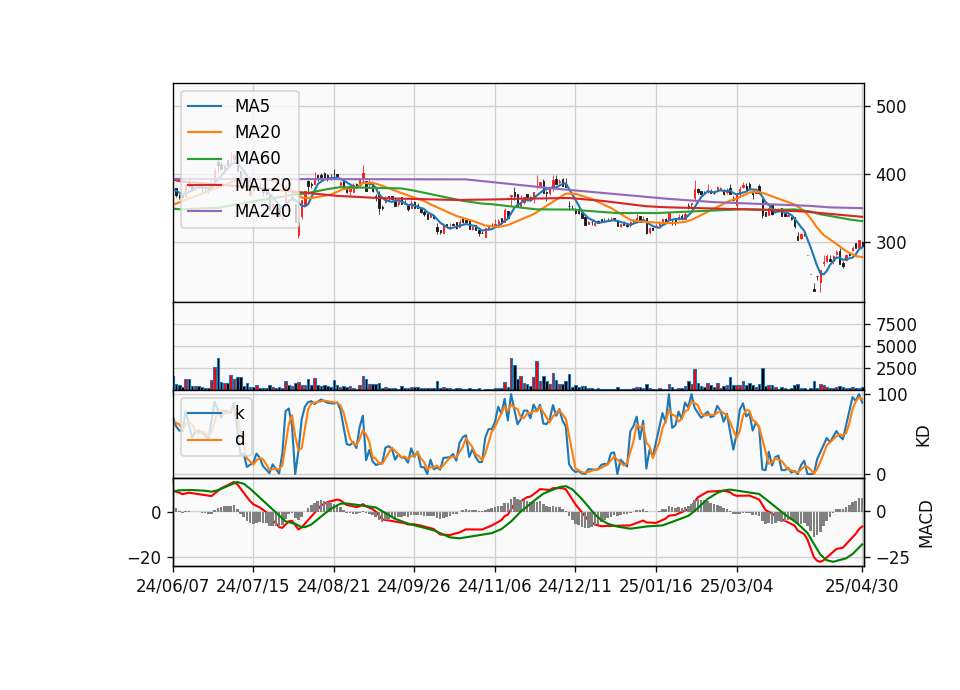Viewport: 960px width, 690px height.
Task: Click the 25/04/30 date tick label
Action: pyautogui.click(x=862, y=586)
